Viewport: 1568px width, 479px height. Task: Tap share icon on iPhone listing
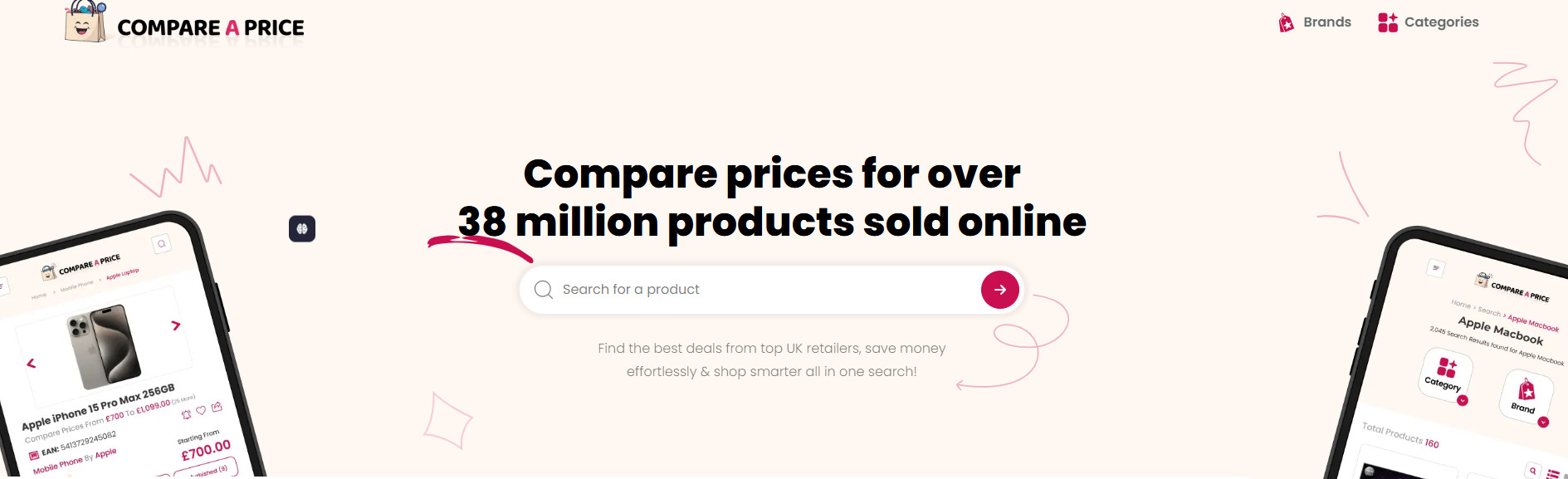point(217,407)
